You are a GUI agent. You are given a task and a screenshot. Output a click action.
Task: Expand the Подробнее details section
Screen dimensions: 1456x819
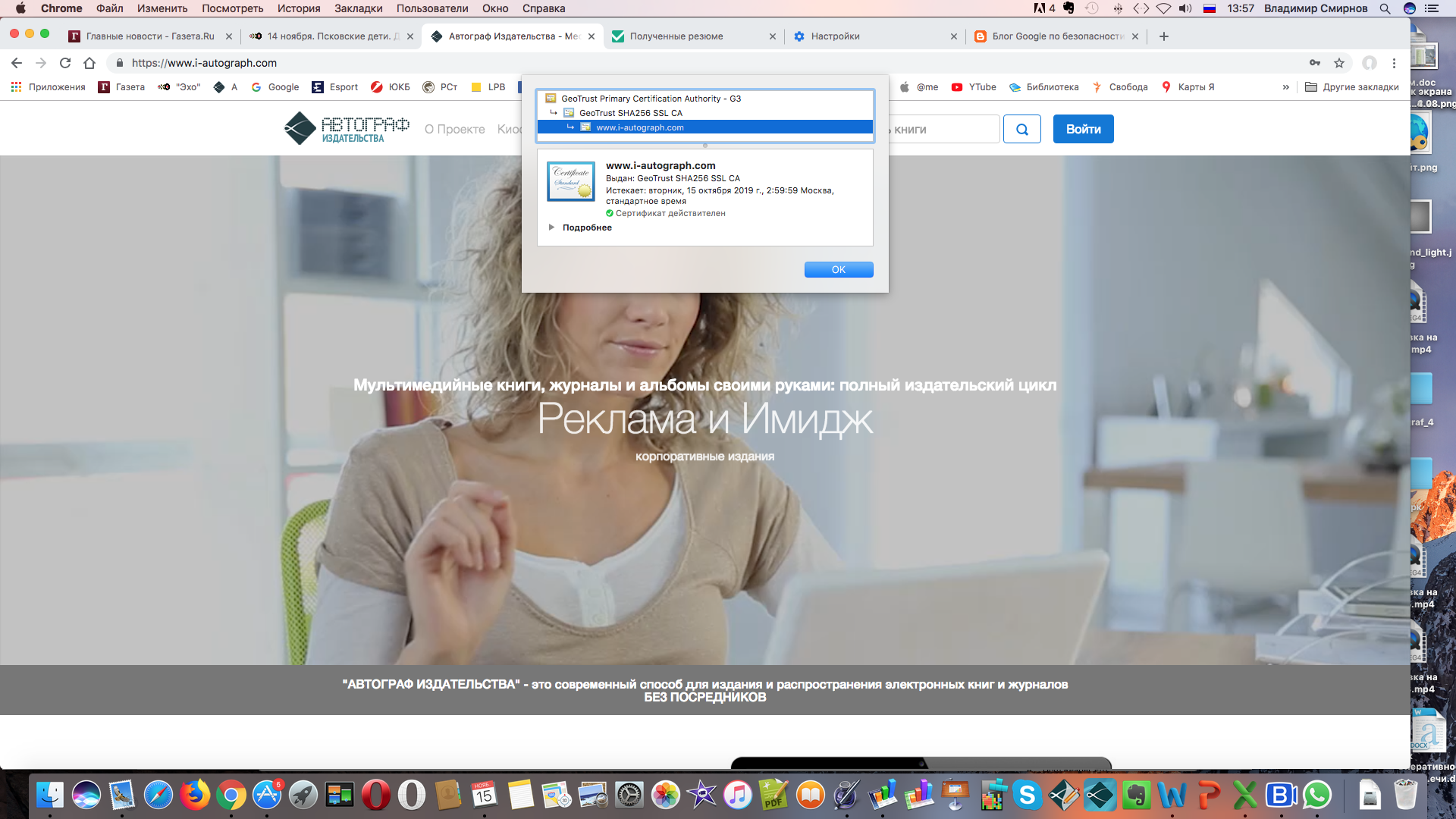(580, 227)
